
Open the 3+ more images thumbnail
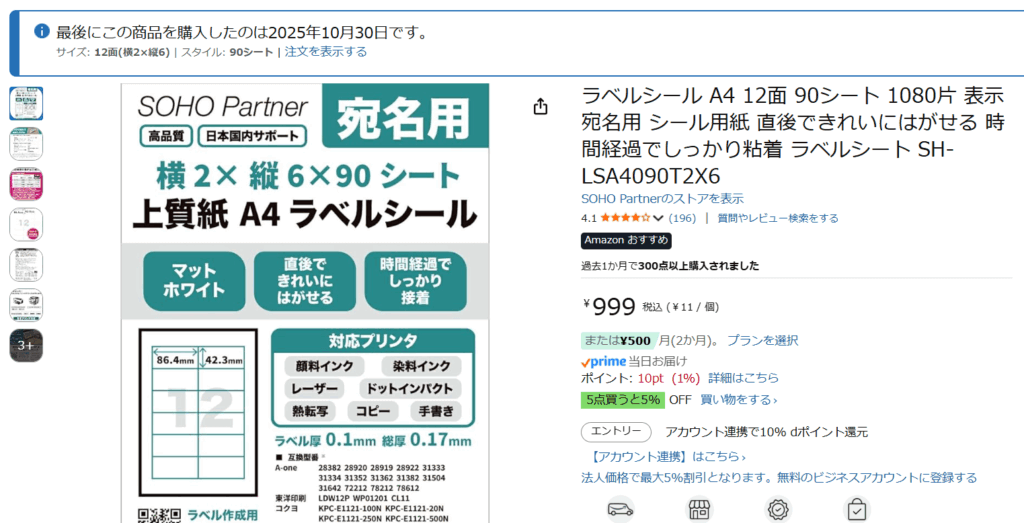pos(26,345)
